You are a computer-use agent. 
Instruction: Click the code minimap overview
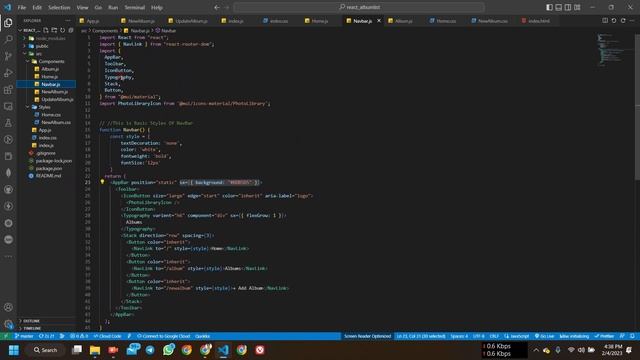click(611, 49)
